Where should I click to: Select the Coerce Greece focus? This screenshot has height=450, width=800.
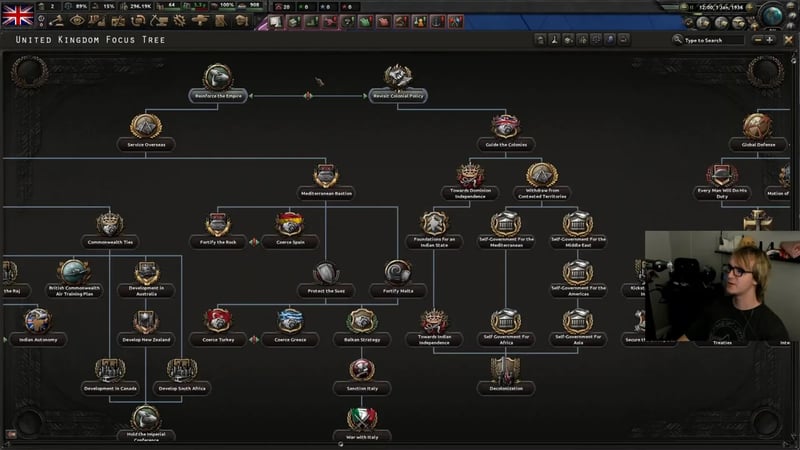[290, 327]
